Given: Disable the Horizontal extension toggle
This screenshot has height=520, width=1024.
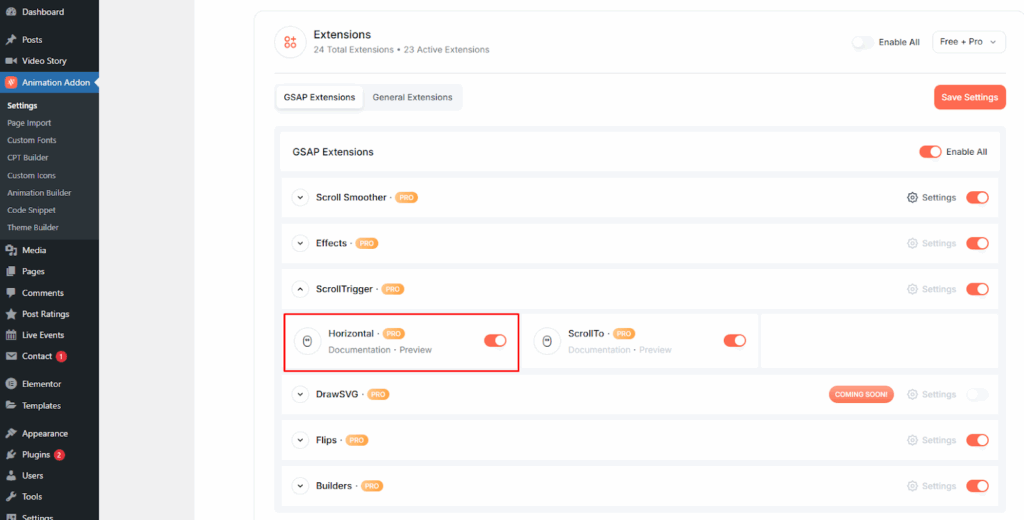Looking at the screenshot, I should coord(495,341).
